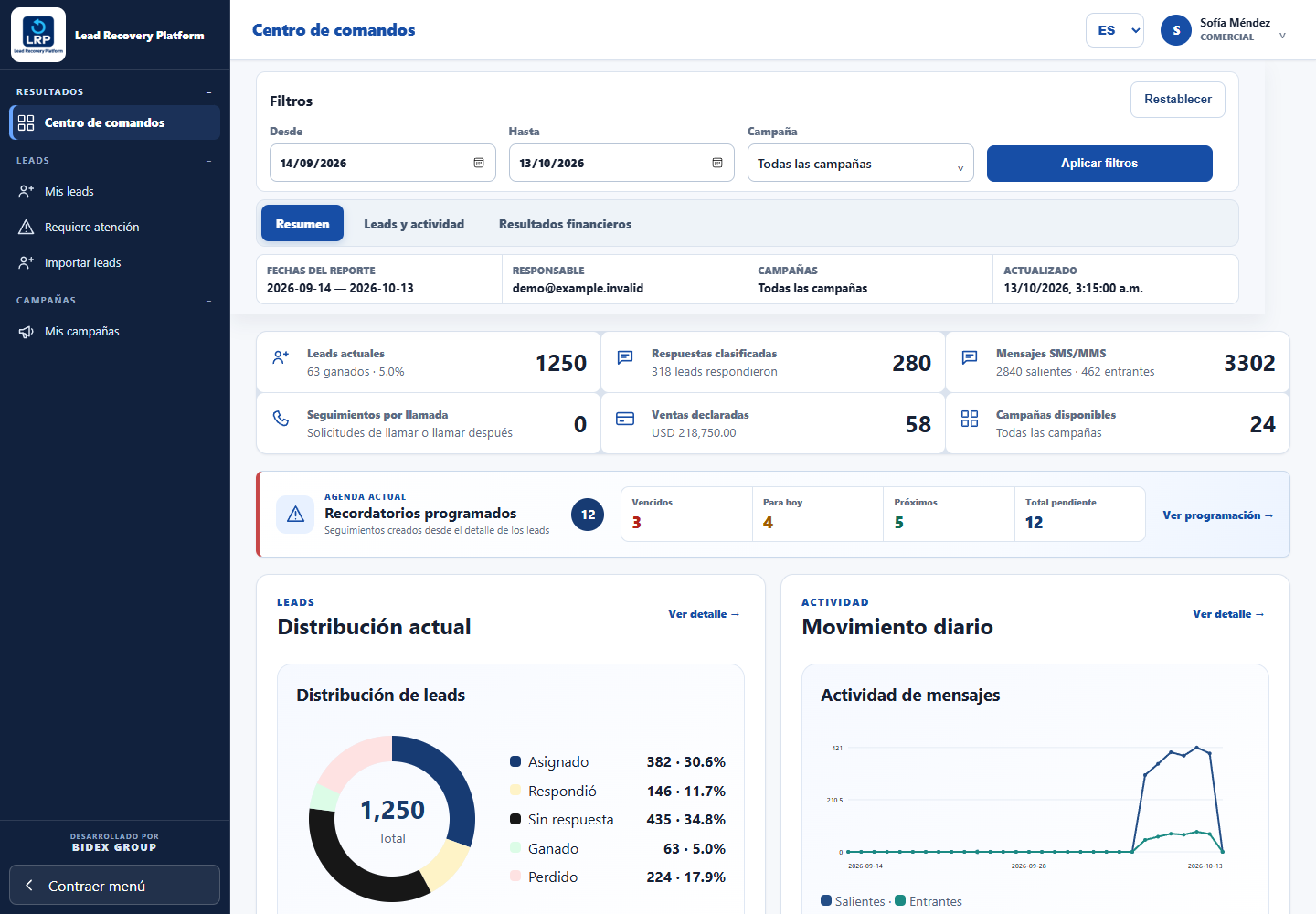Click the Mis leads person icon

(26, 191)
